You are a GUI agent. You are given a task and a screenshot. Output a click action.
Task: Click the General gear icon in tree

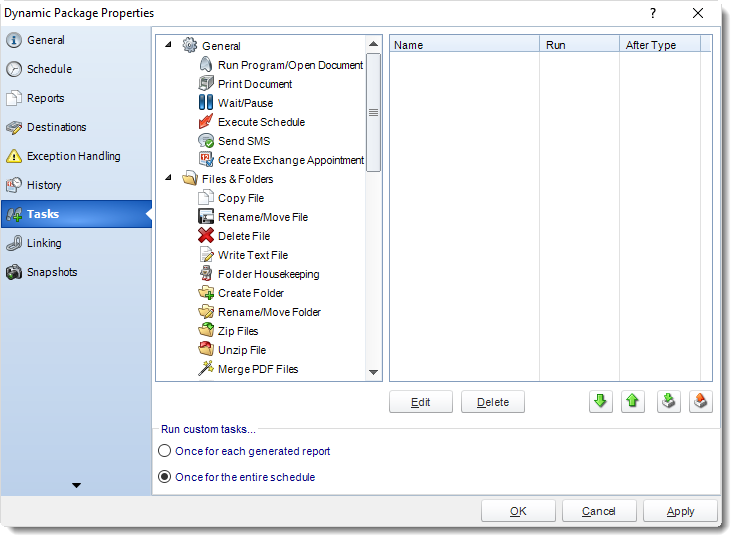click(x=189, y=45)
